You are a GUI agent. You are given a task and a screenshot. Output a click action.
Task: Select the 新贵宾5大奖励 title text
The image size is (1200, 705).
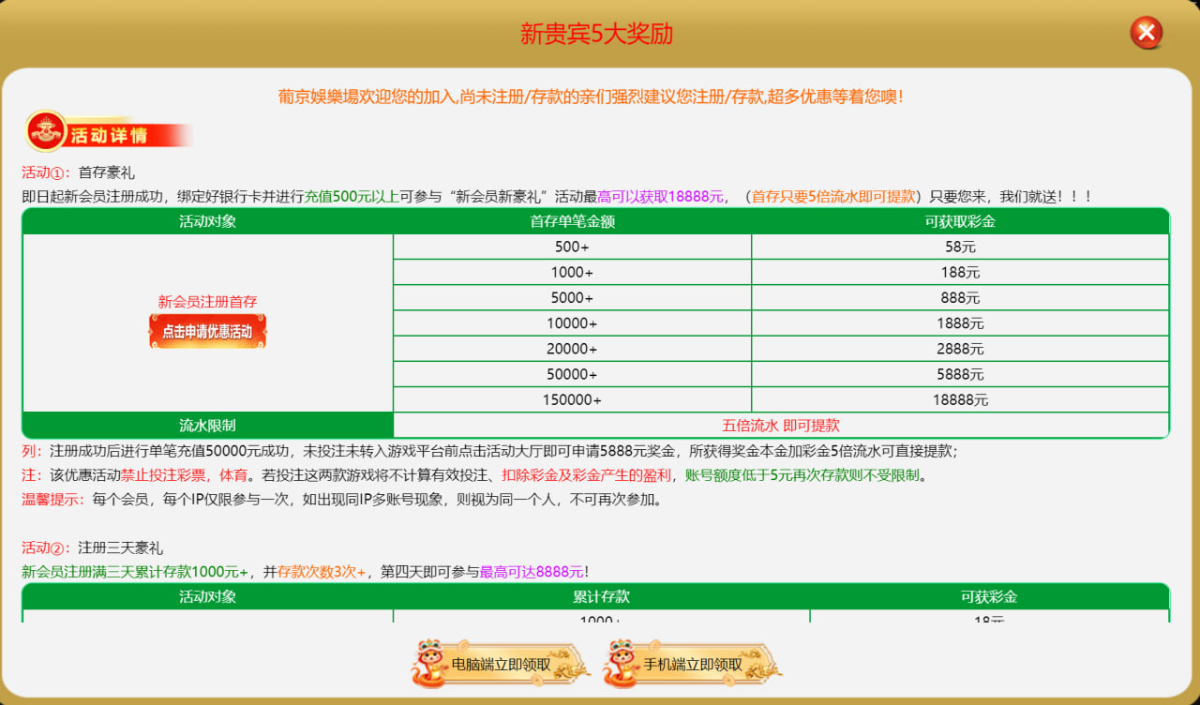(597, 34)
